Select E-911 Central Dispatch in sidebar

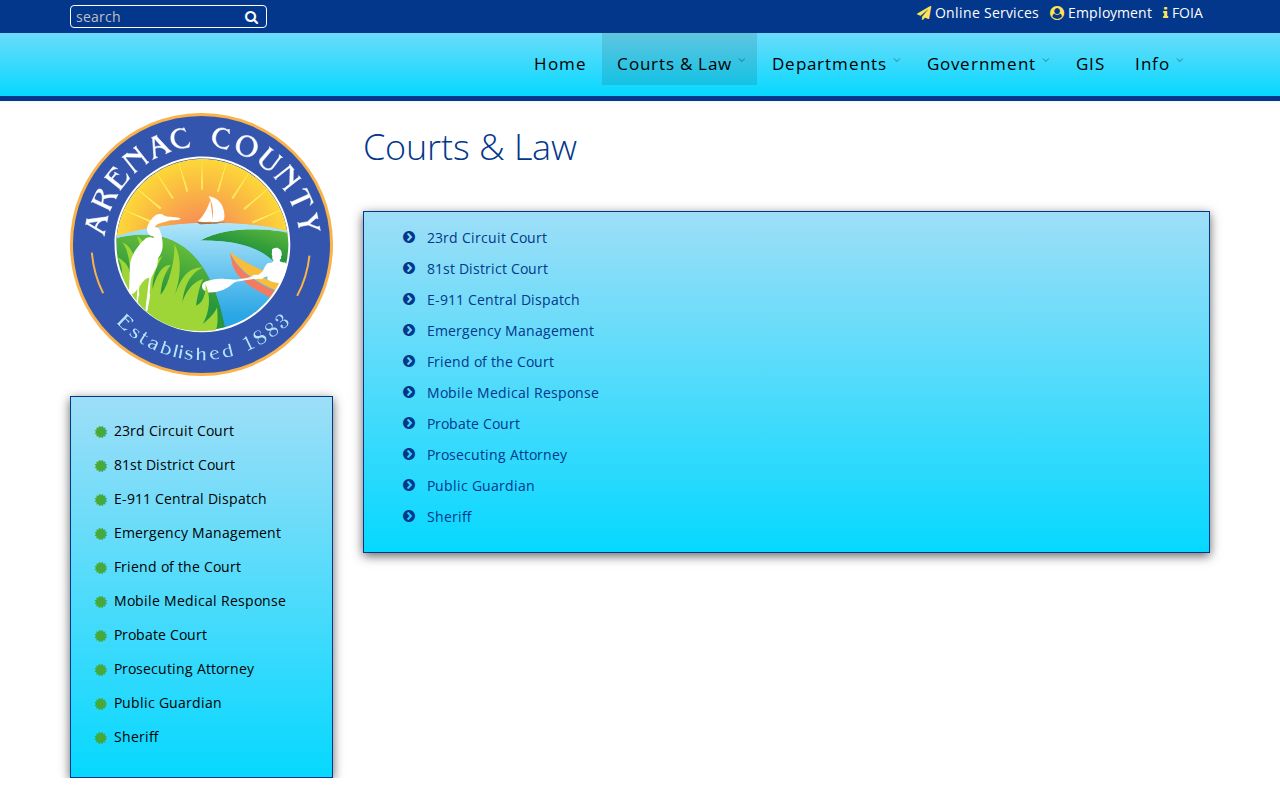[x=190, y=499]
